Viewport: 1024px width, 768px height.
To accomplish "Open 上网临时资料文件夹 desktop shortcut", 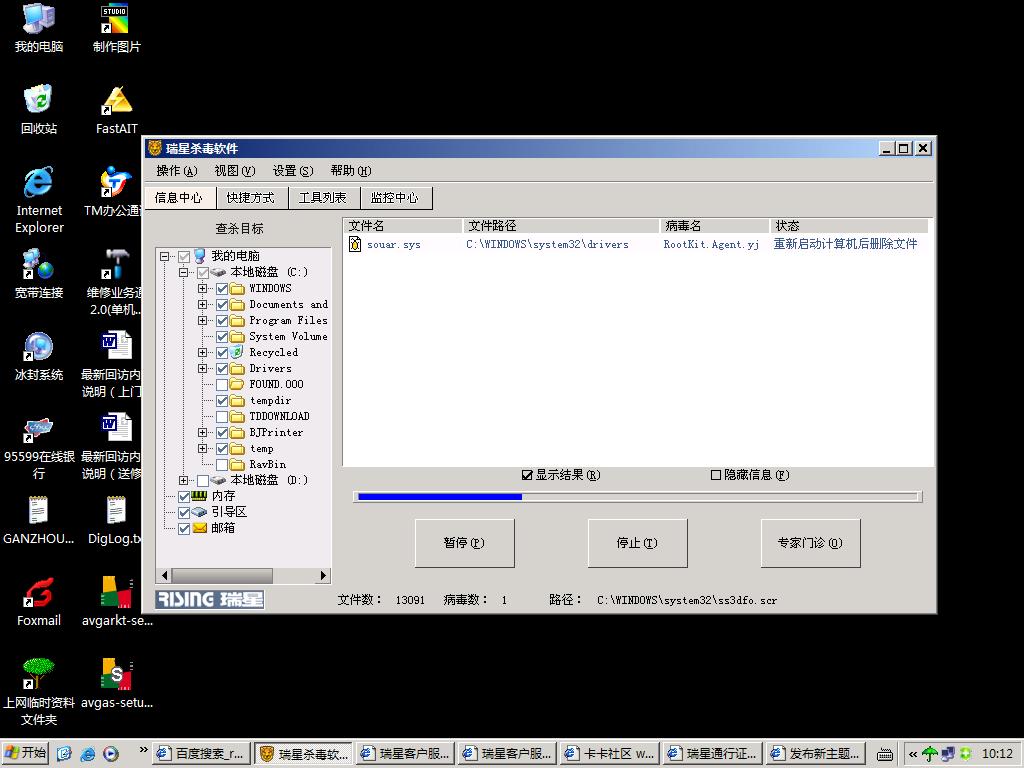I will point(39,692).
